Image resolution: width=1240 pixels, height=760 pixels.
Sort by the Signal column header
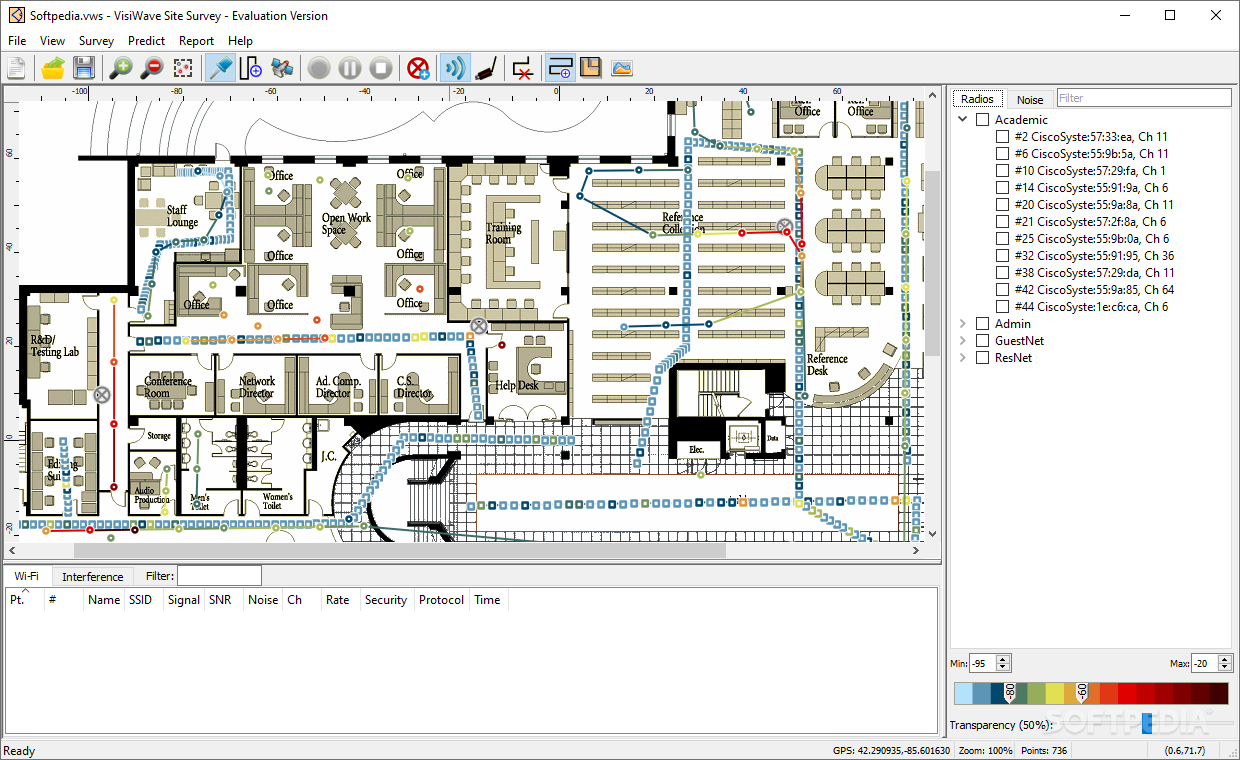(x=184, y=600)
